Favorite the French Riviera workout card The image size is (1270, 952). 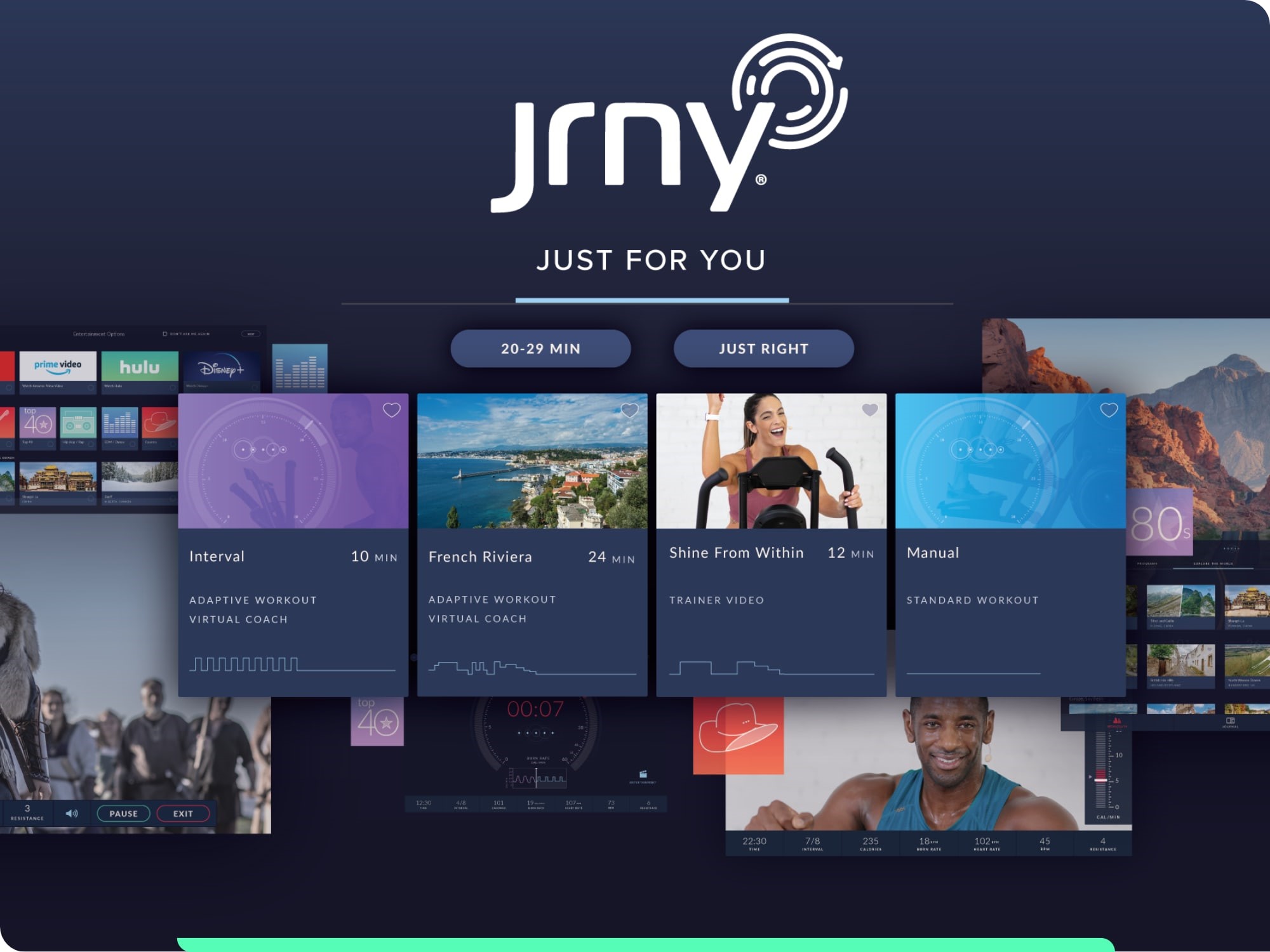(x=629, y=411)
